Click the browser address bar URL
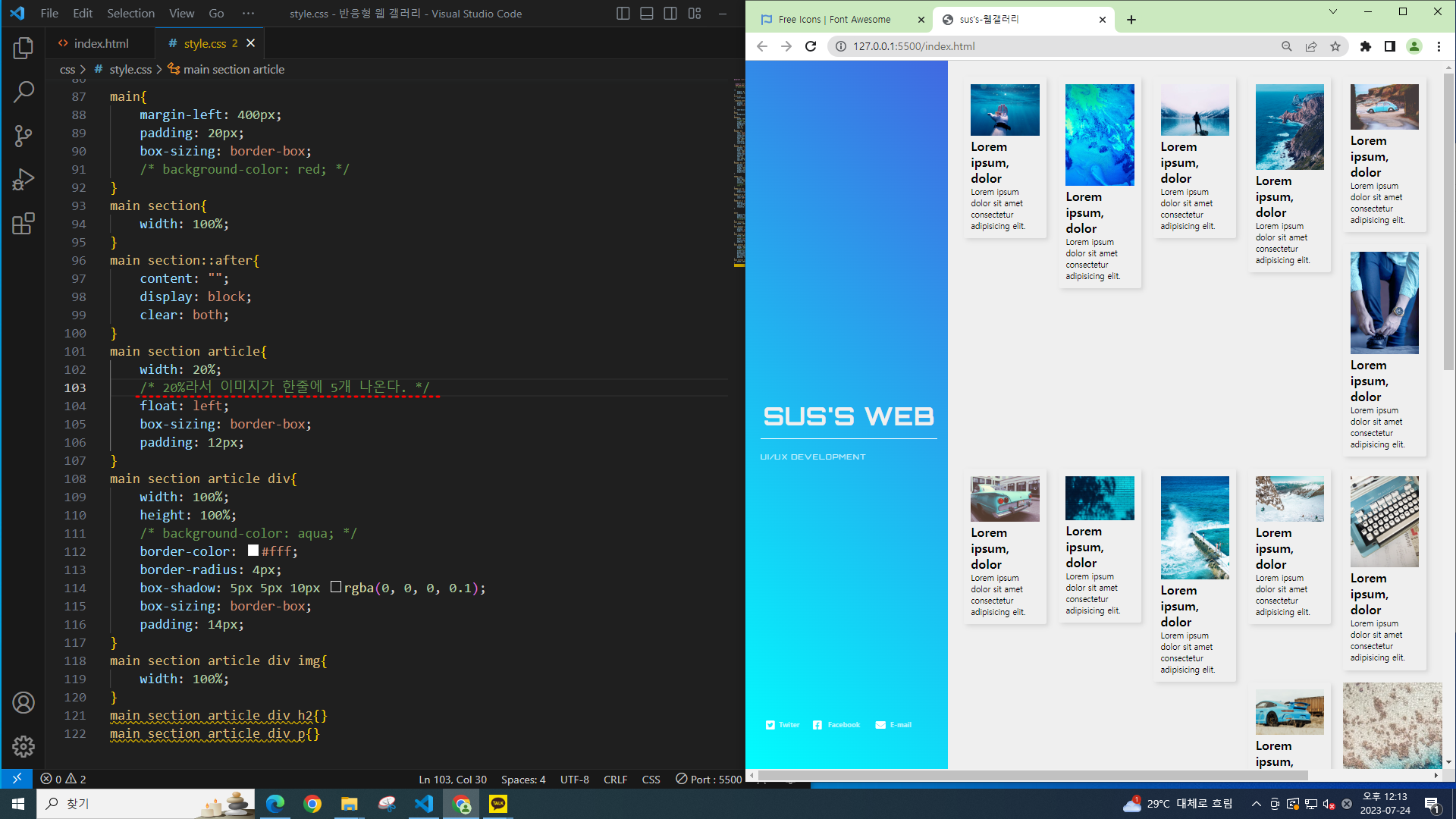This screenshot has height=819, width=1456. 914,46
